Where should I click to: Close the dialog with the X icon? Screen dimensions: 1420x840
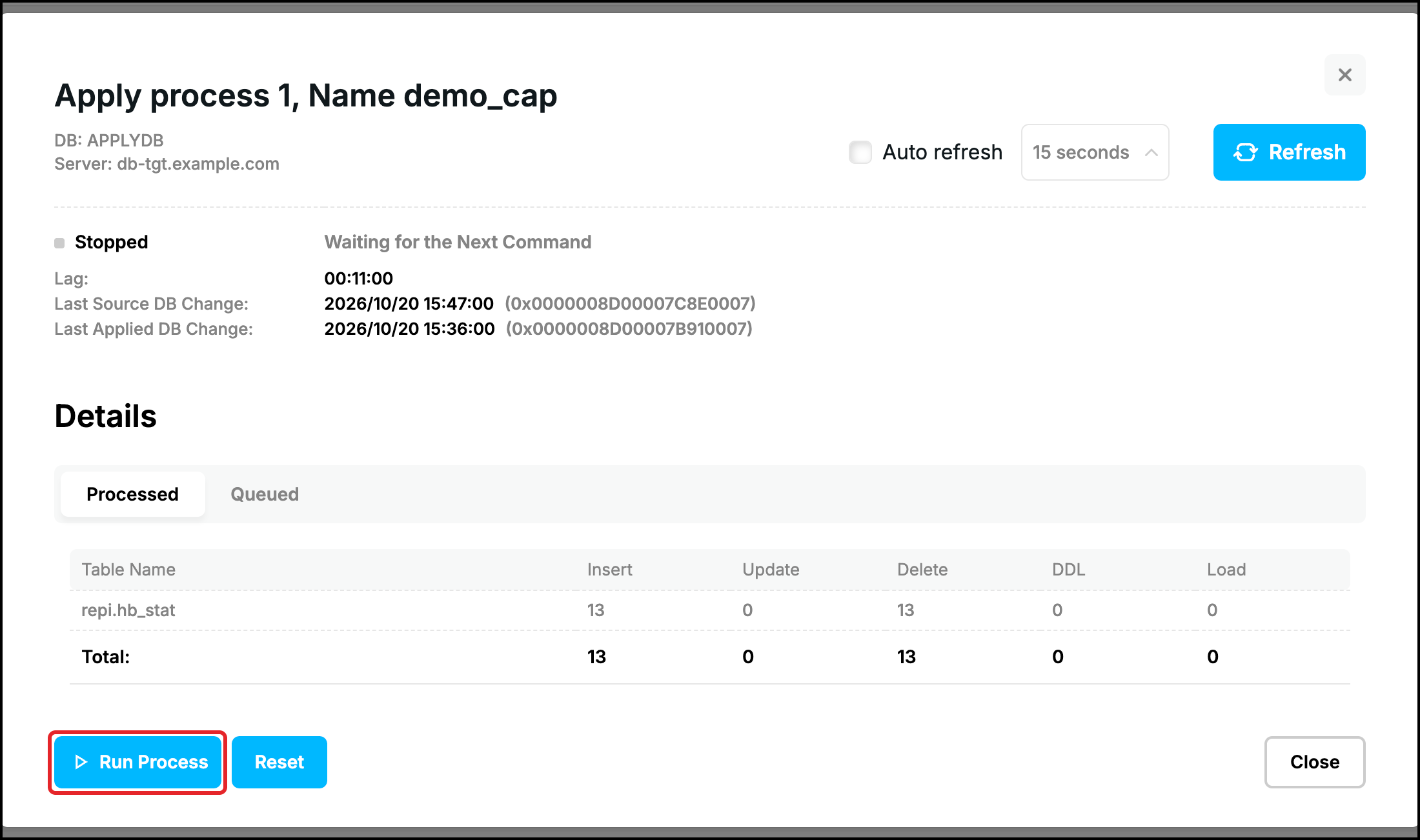pyautogui.click(x=1345, y=75)
